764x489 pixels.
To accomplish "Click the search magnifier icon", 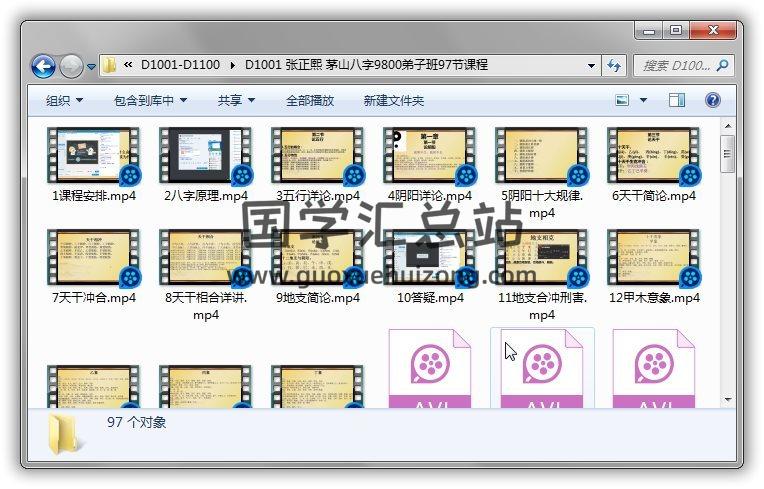I will (723, 65).
